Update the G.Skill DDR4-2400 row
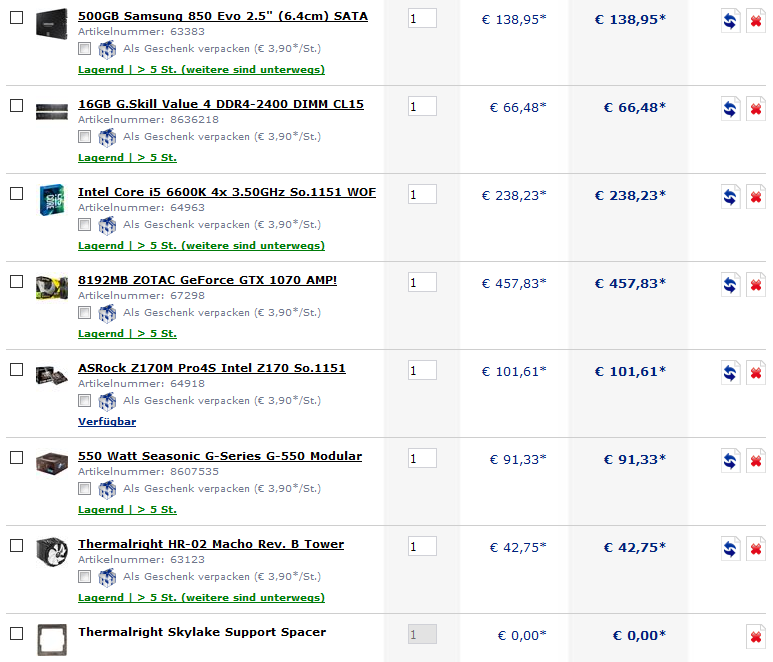The image size is (773, 662). (x=731, y=109)
